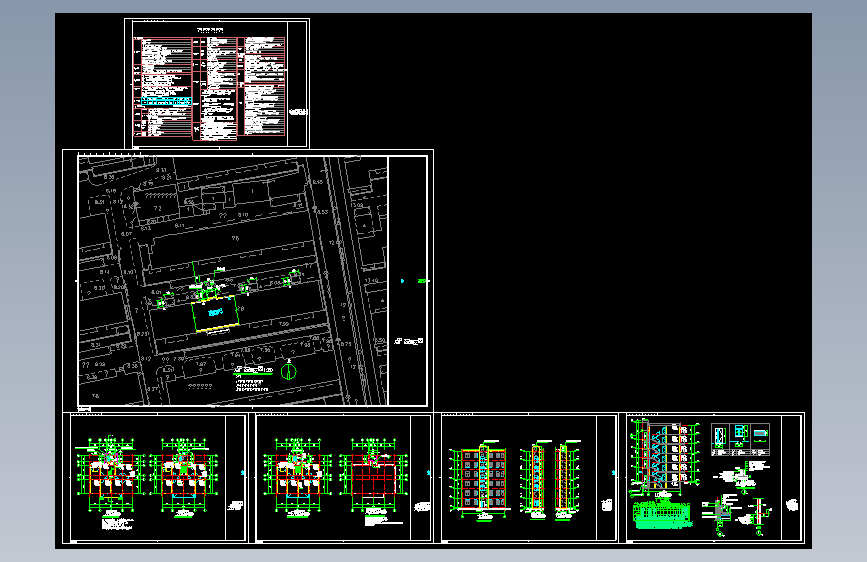Select the proposed building footprint on site plan
This screenshot has height=562, width=867.
pyautogui.click(x=215, y=314)
